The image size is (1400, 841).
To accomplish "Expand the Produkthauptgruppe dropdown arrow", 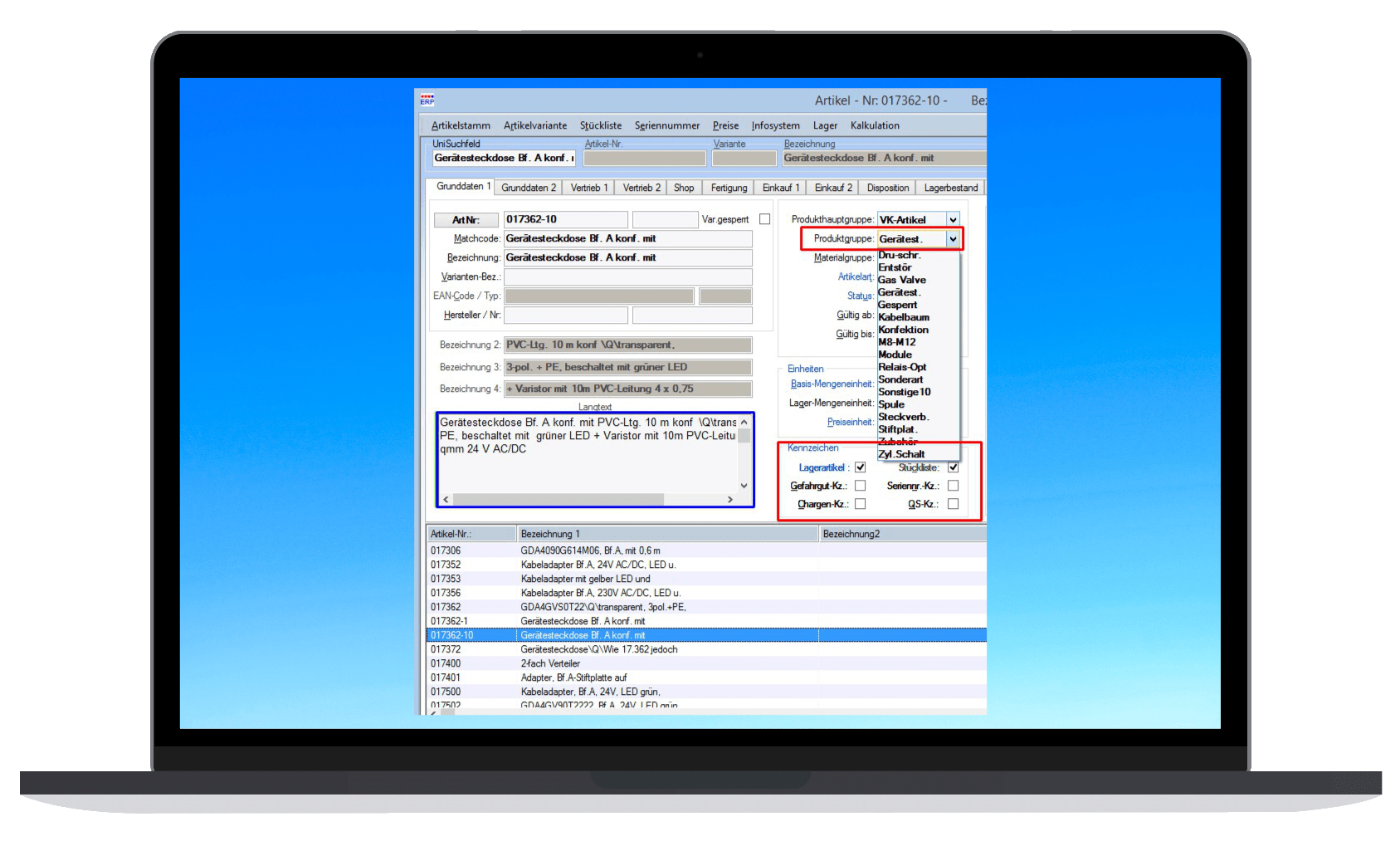I will coord(953,220).
